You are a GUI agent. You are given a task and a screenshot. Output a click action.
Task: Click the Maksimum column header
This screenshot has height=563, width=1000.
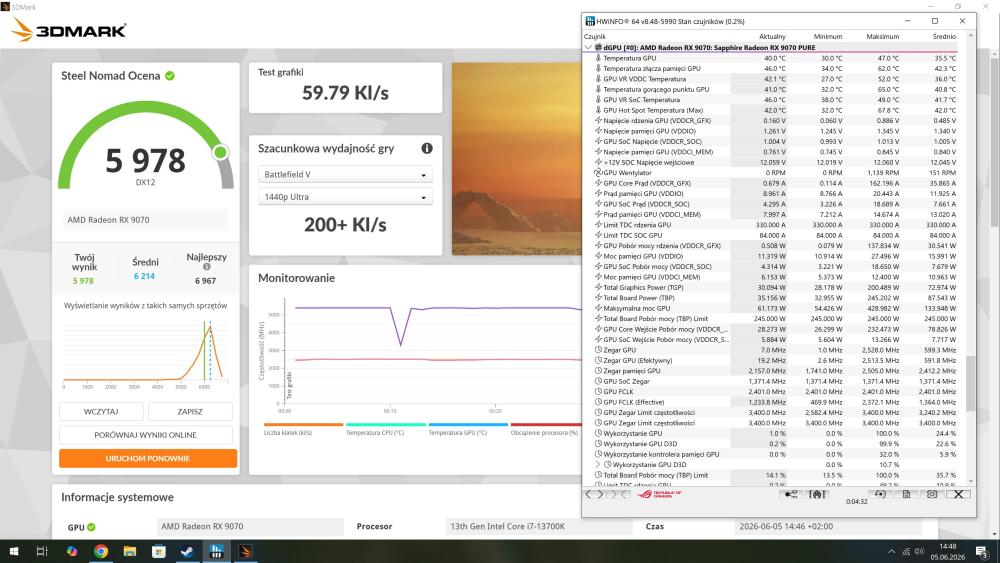pyautogui.click(x=883, y=36)
